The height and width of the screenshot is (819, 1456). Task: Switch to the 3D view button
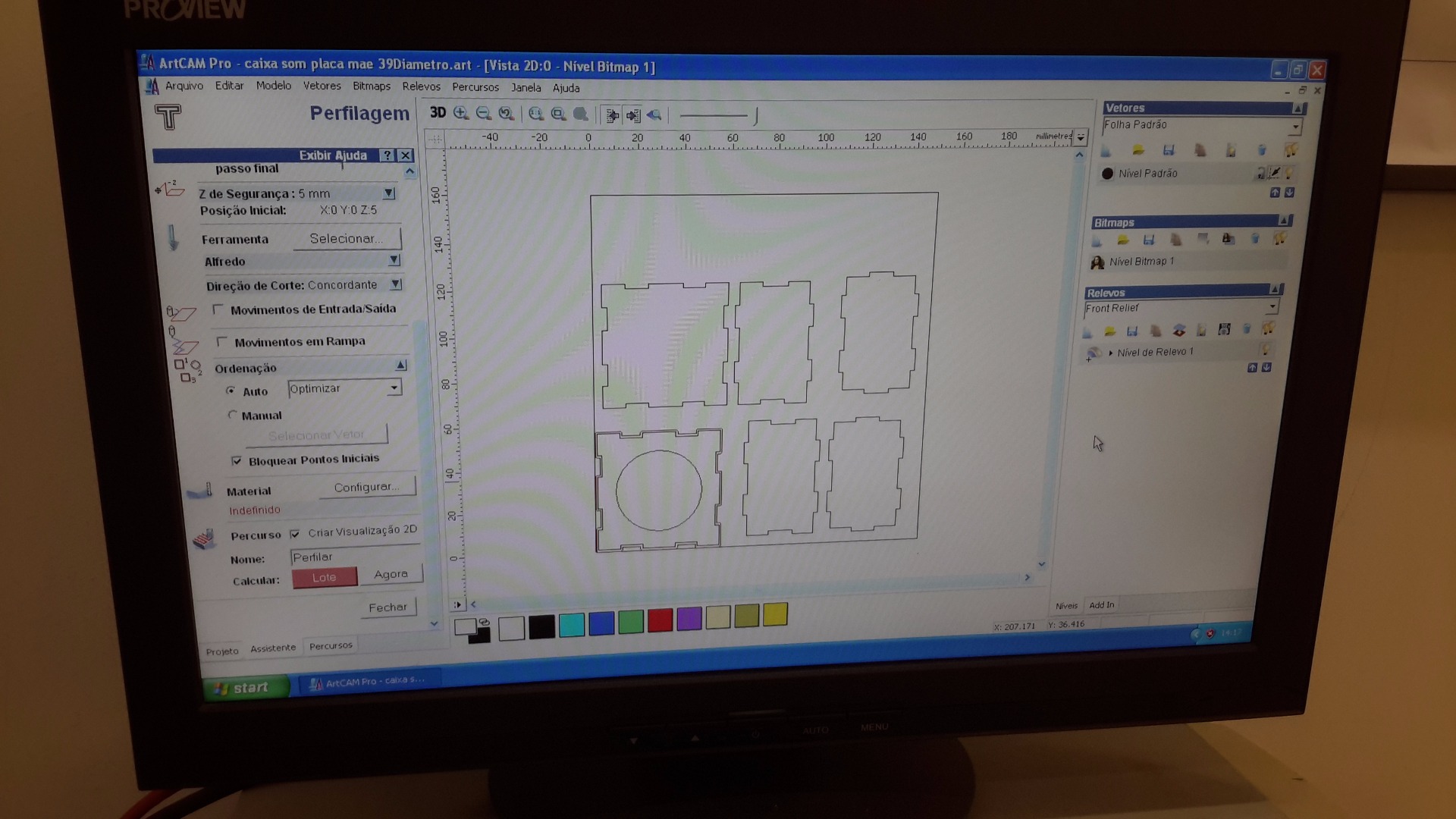[x=438, y=113]
